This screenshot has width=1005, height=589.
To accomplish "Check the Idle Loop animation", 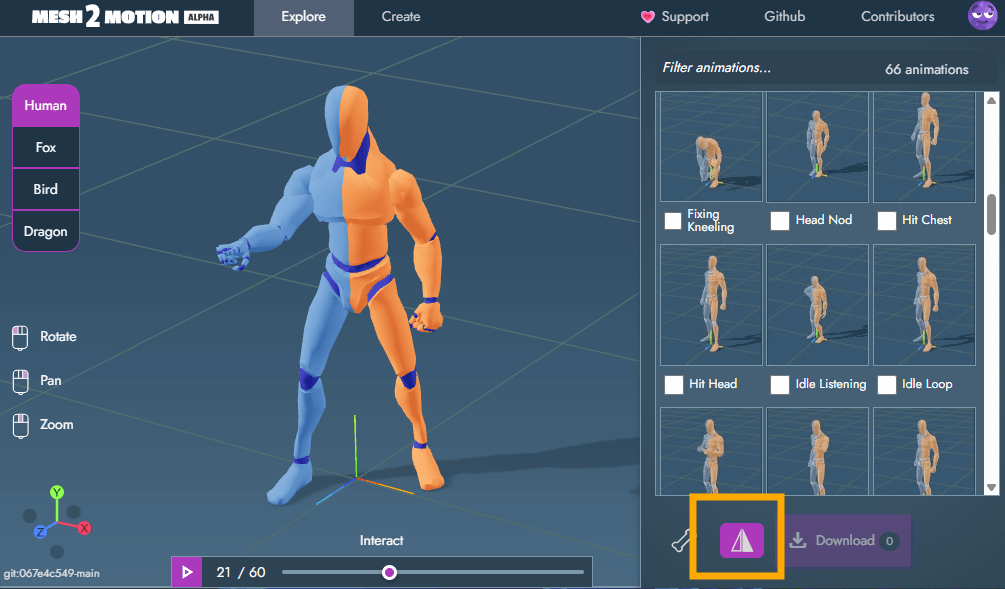I will 886,385.
